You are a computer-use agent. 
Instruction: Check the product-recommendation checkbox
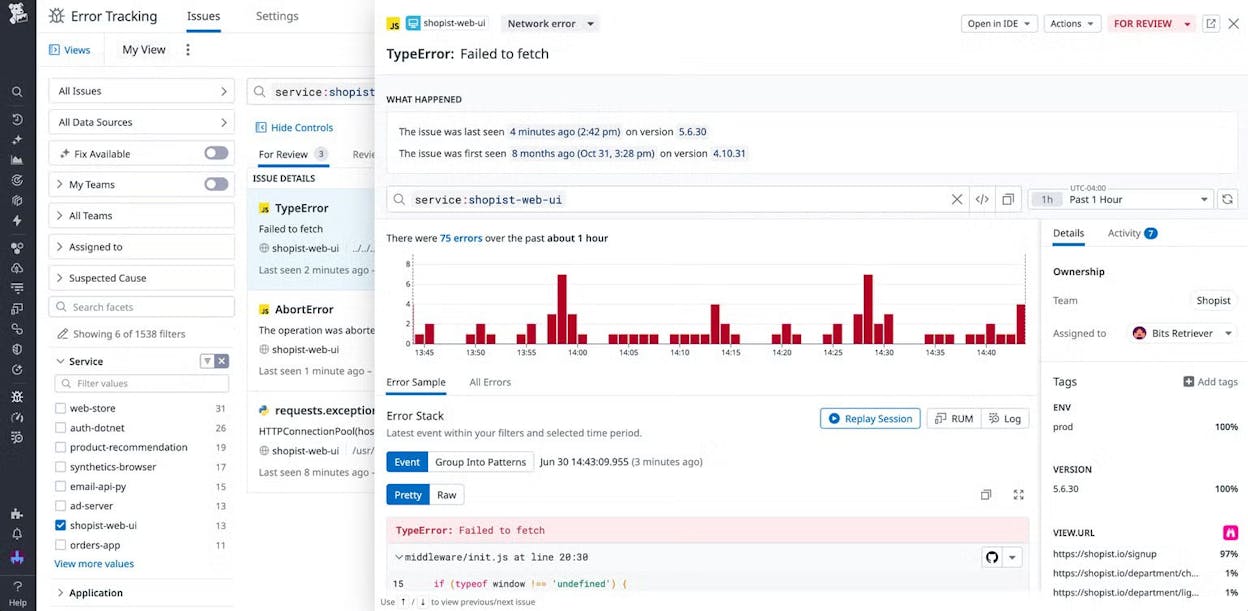click(x=60, y=448)
